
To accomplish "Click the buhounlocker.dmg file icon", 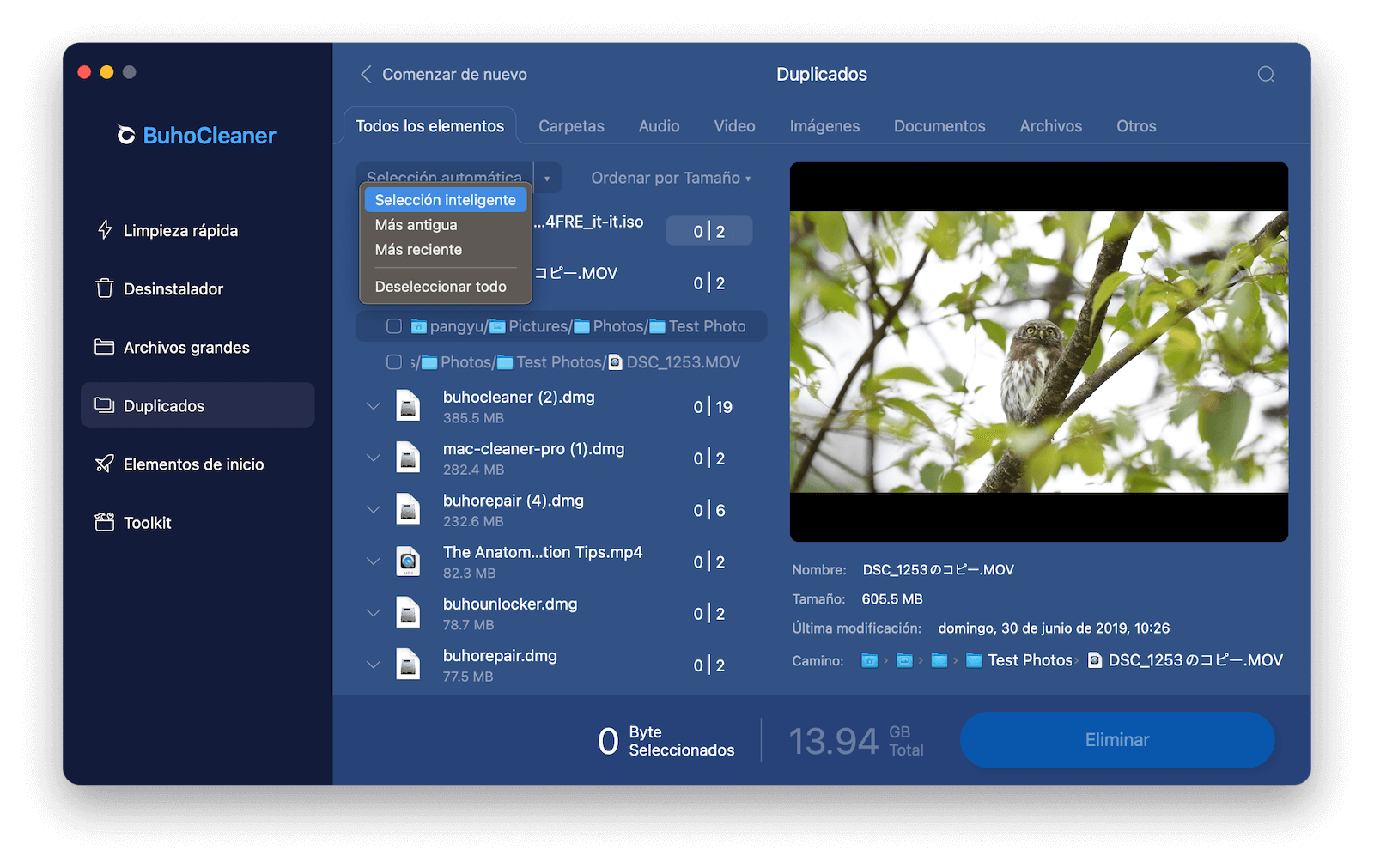I will click(x=408, y=613).
